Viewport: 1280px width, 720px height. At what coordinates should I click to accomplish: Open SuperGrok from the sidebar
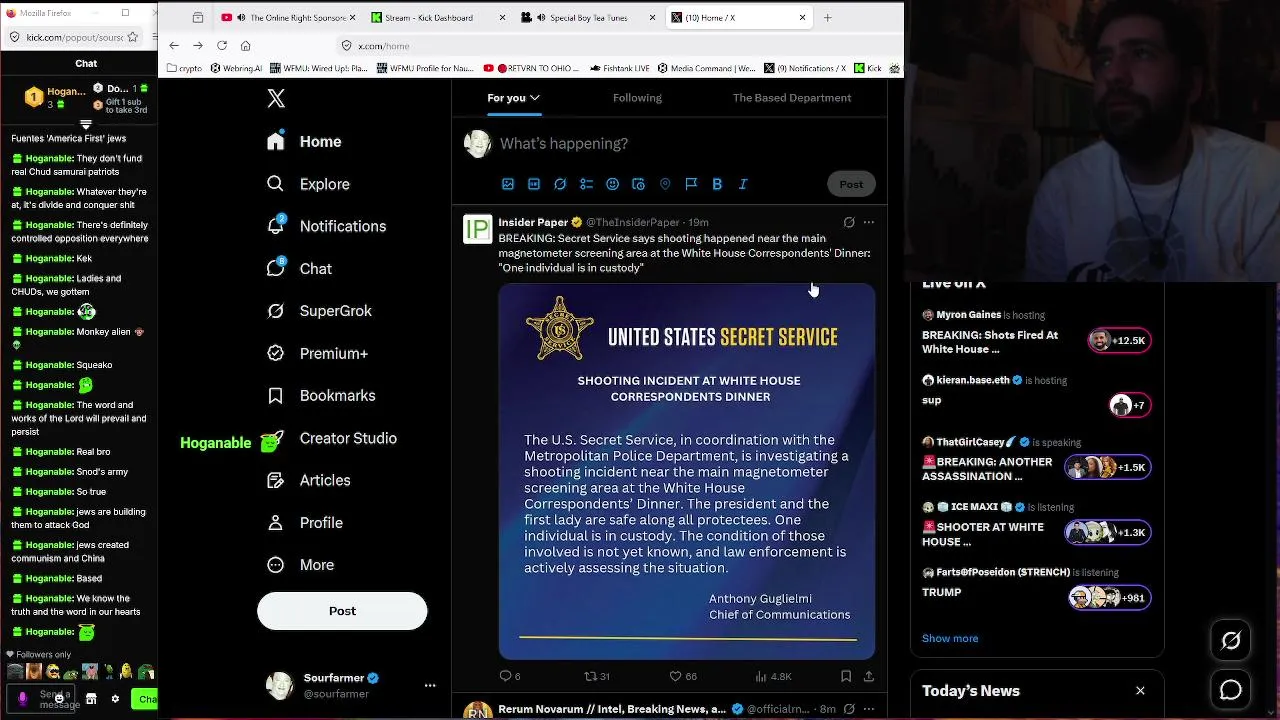point(319,311)
